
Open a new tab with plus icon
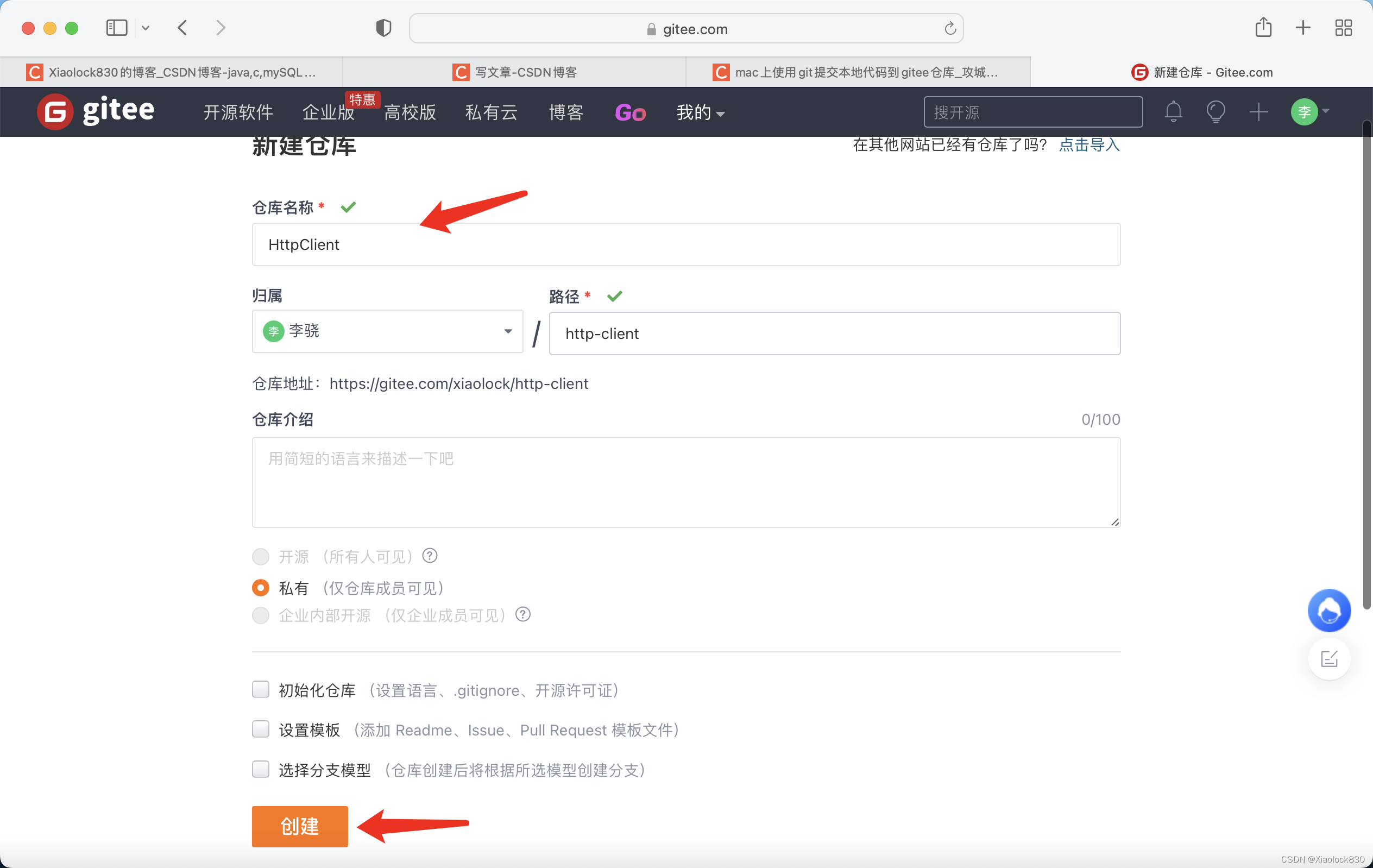click(1303, 27)
